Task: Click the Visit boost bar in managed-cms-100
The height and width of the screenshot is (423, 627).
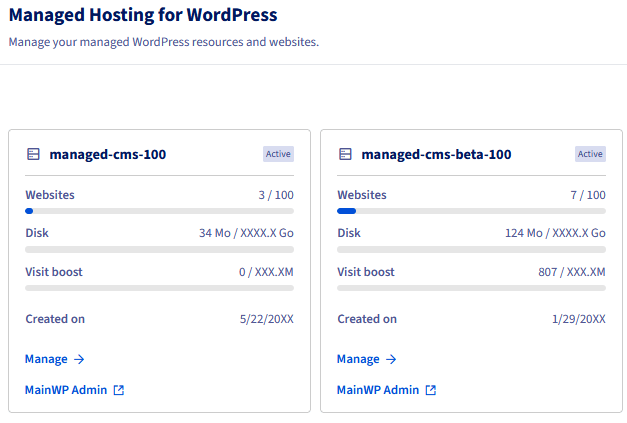Action: tap(160, 288)
